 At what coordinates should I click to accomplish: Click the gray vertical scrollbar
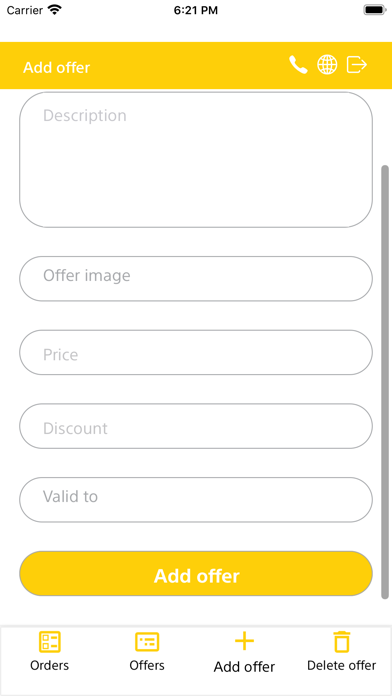click(385, 382)
